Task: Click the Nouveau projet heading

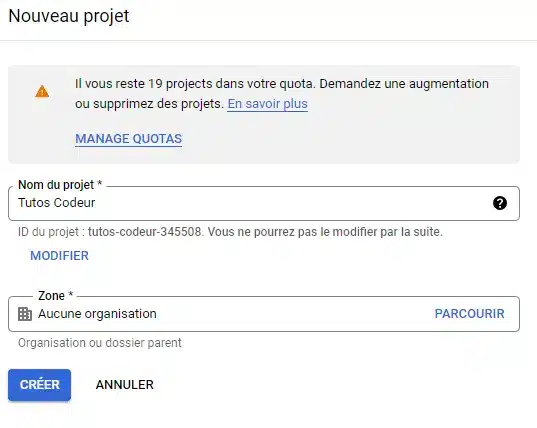Action: [x=69, y=16]
